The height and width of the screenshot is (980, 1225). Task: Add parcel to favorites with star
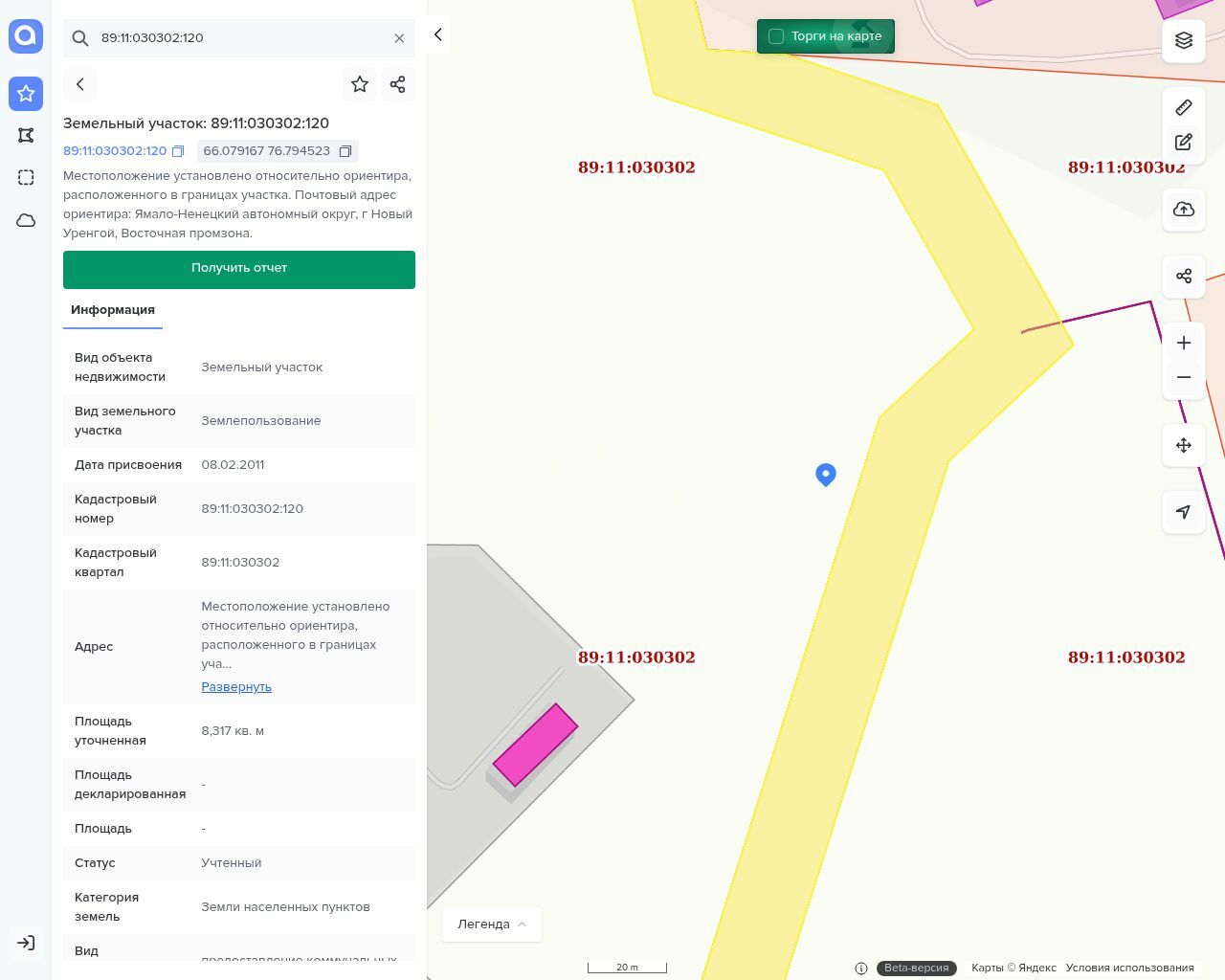coord(360,84)
